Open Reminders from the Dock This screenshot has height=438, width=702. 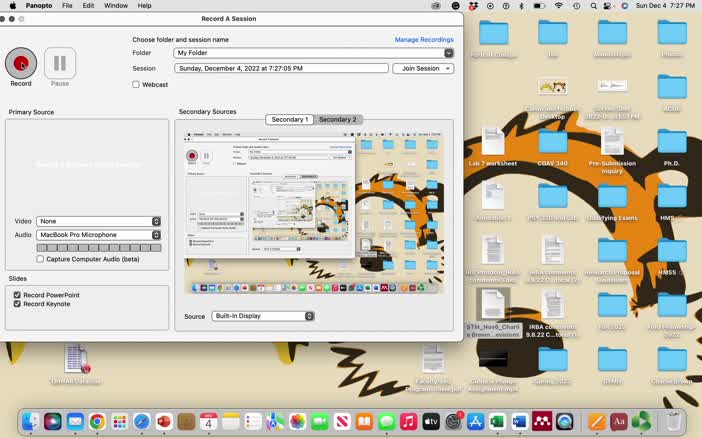tap(253, 421)
